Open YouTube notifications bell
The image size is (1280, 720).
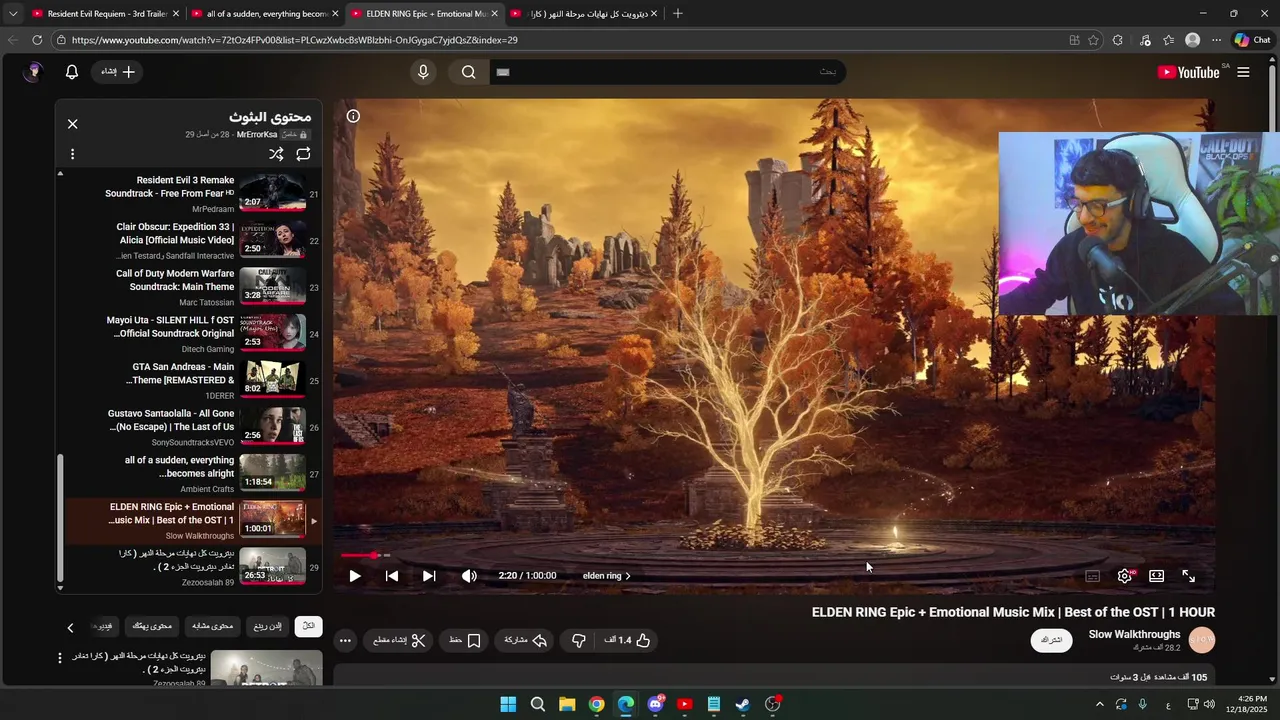(x=72, y=72)
